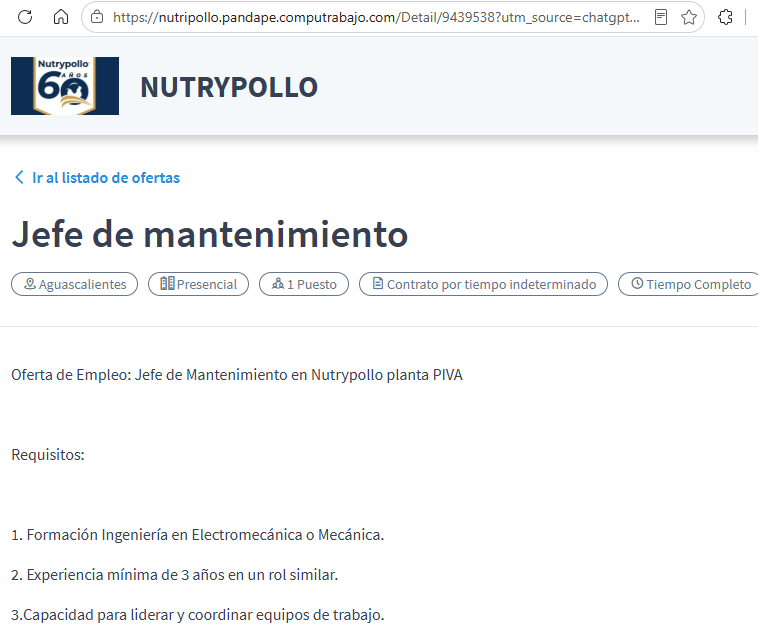The image size is (758, 642).
Task: Click the Tiempo Completo schedule tag
Action: [x=688, y=284]
